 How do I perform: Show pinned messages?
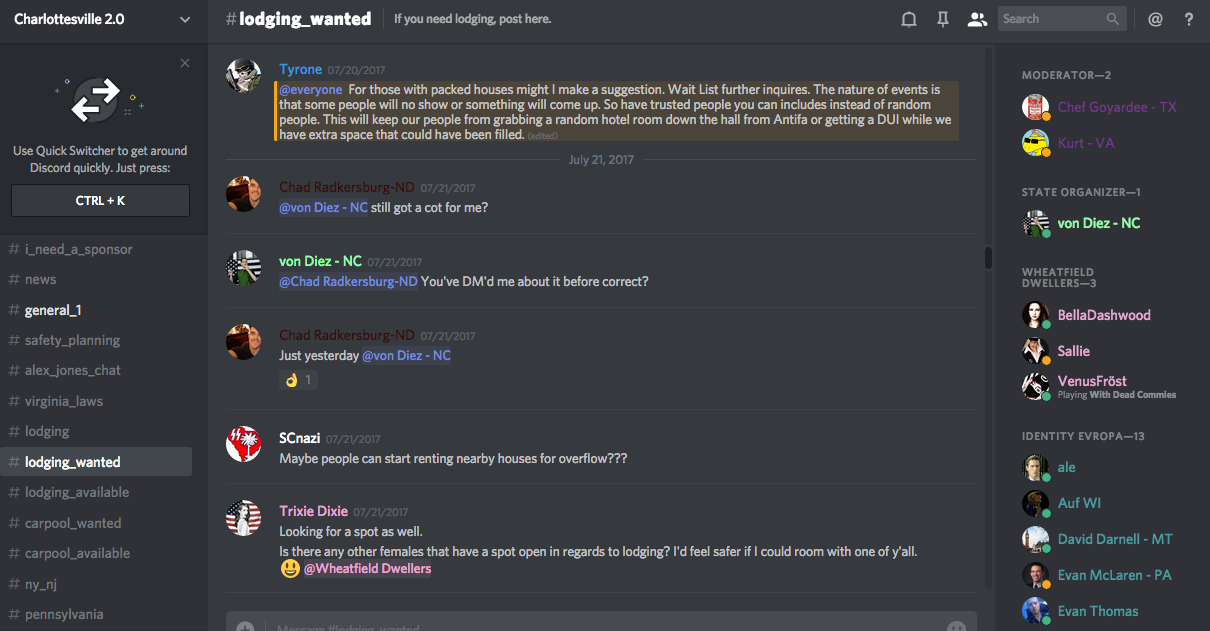(943, 19)
